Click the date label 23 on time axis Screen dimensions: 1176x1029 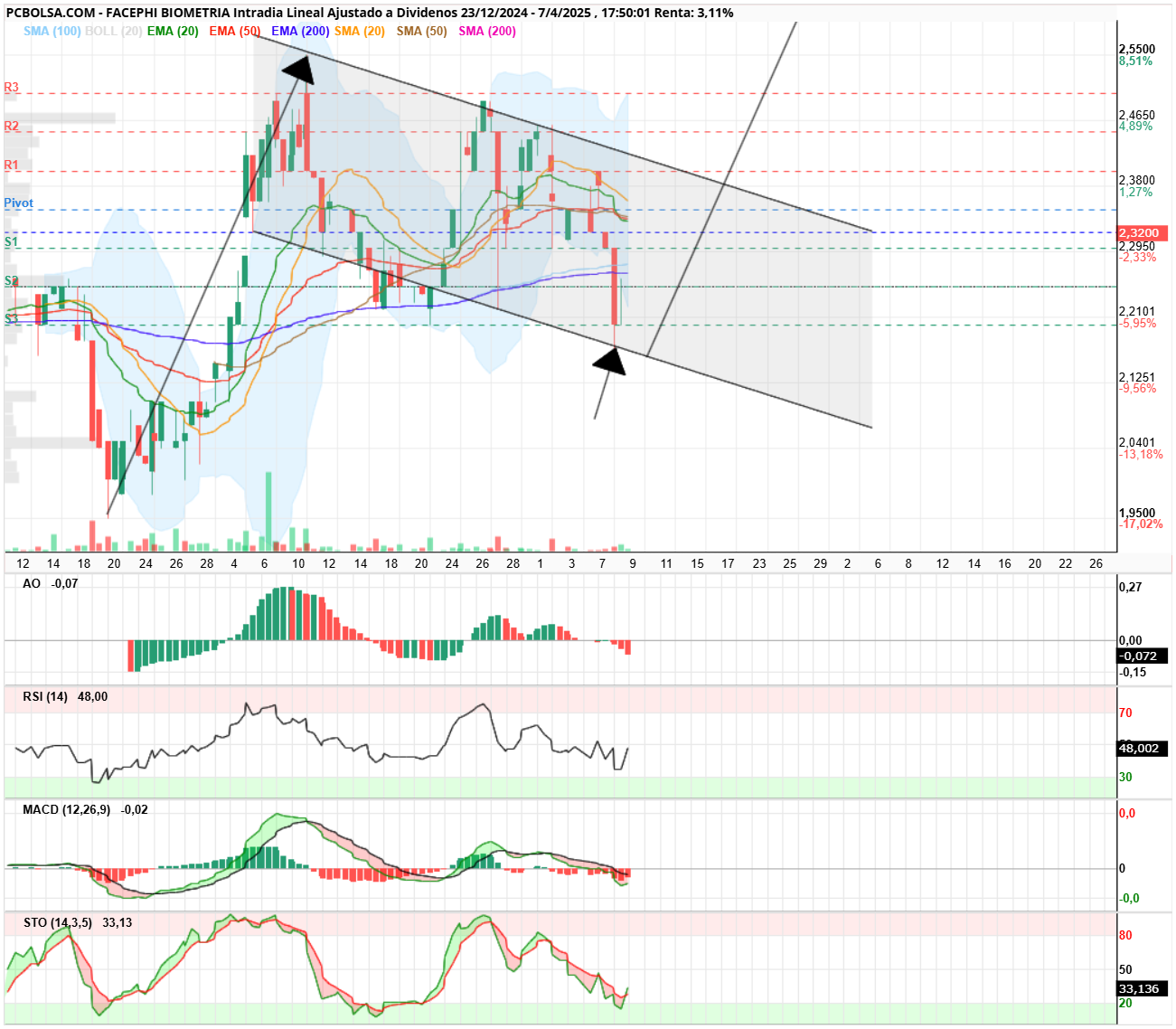click(759, 563)
